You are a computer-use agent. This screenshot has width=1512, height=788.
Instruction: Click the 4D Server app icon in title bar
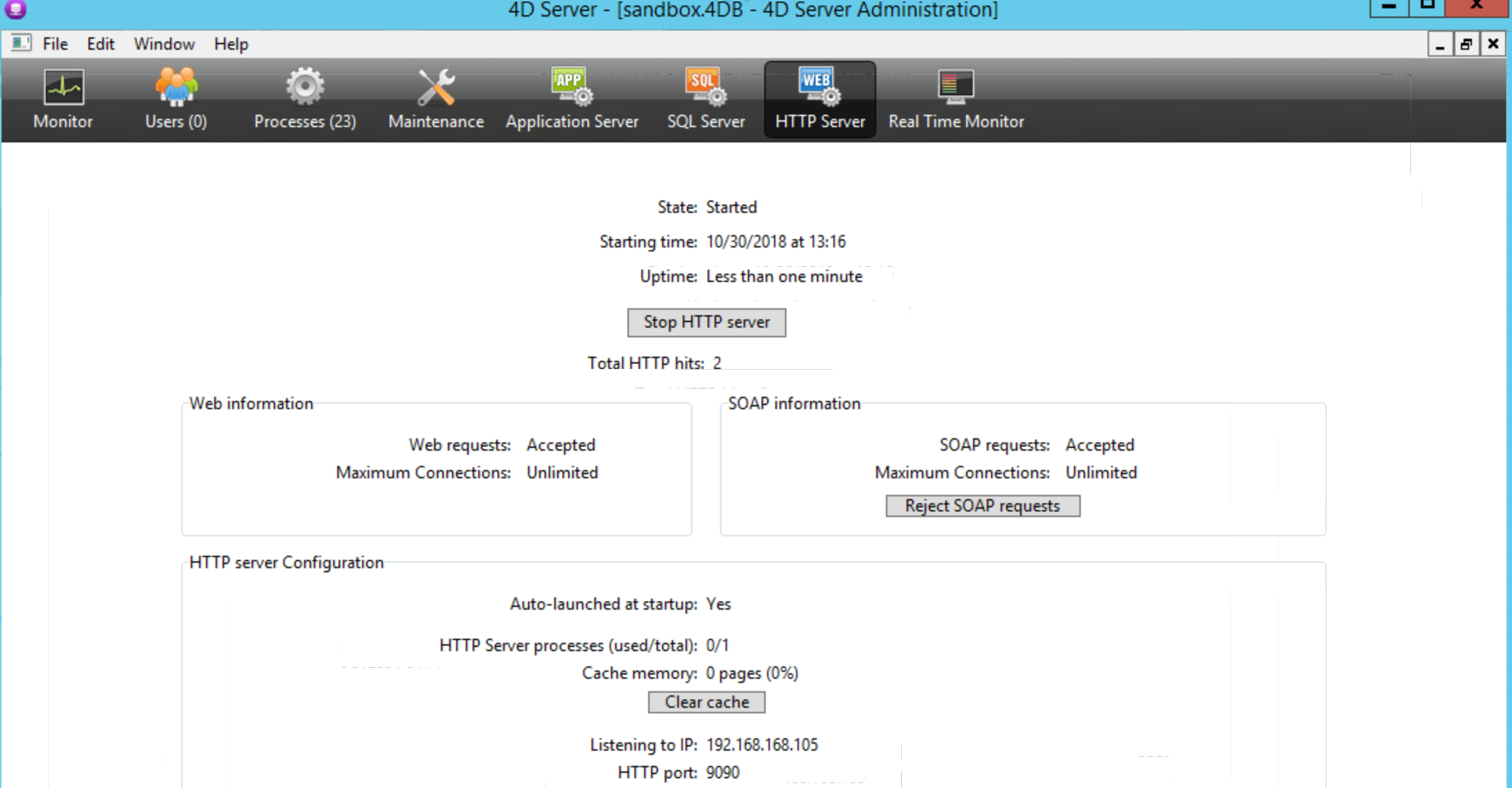[x=15, y=9]
